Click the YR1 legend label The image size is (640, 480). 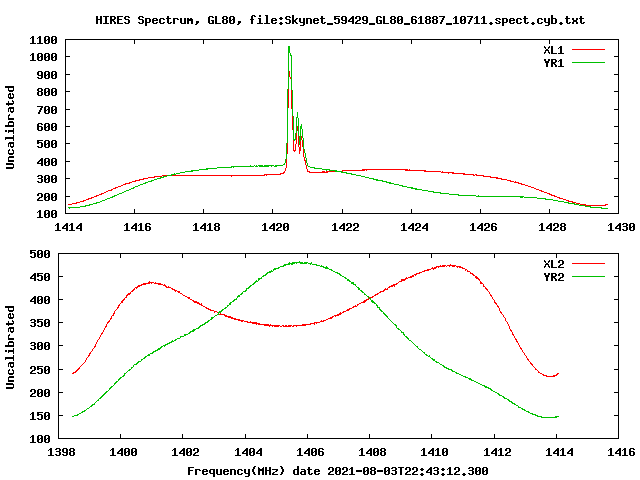(553, 63)
